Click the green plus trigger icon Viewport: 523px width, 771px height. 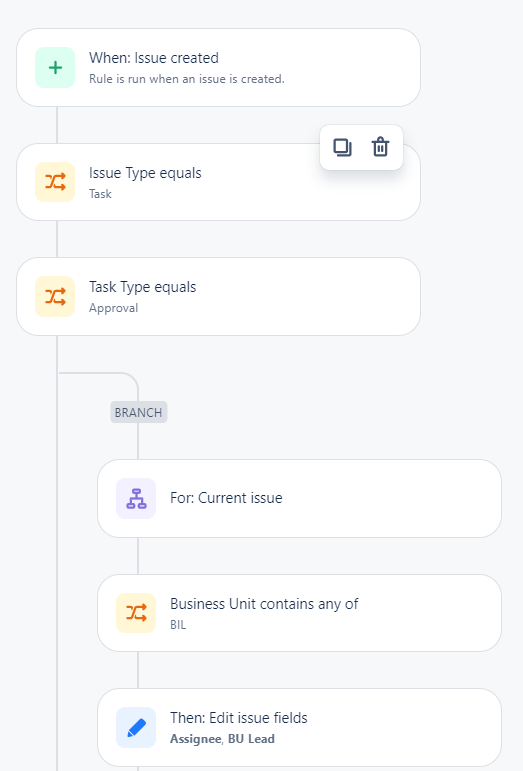(x=55, y=67)
